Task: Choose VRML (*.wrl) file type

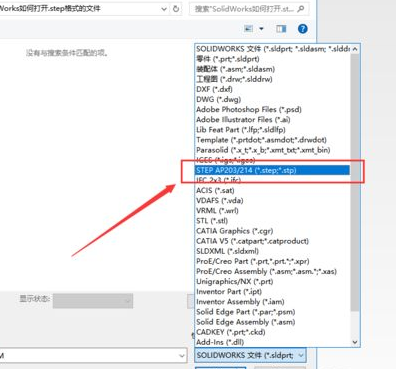Action: [272, 211]
